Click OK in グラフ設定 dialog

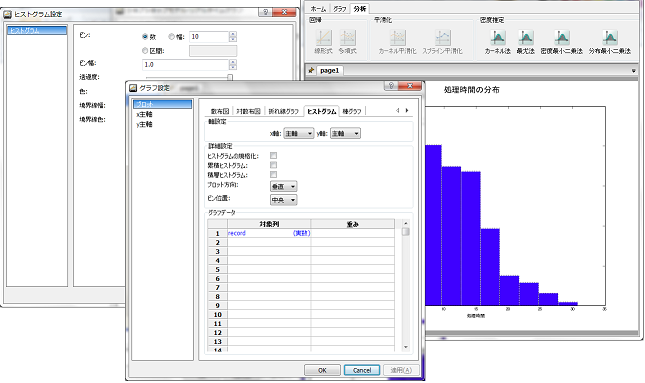click(x=322, y=370)
